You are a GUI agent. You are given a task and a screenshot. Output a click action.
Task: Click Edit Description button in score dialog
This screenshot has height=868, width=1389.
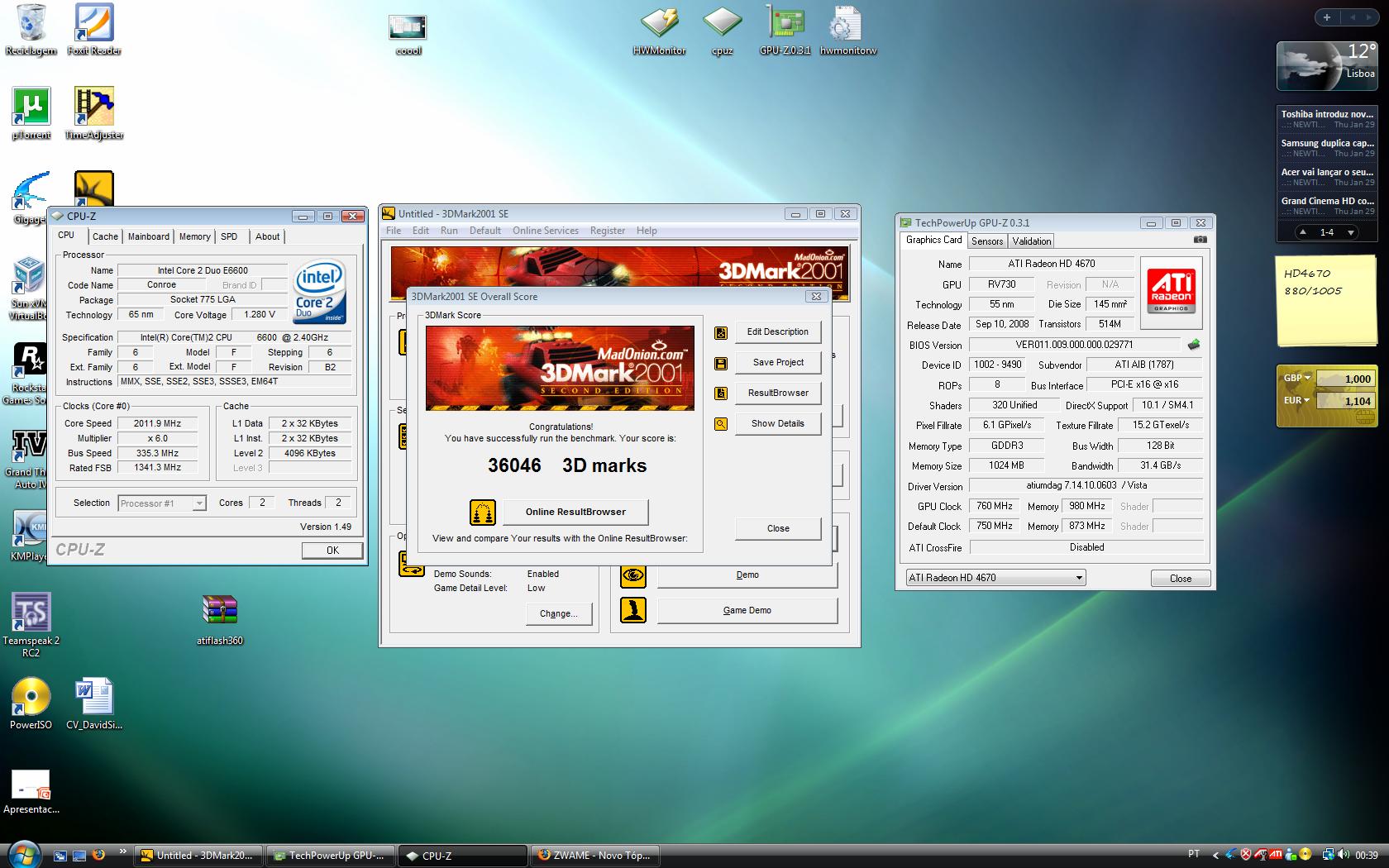point(778,331)
